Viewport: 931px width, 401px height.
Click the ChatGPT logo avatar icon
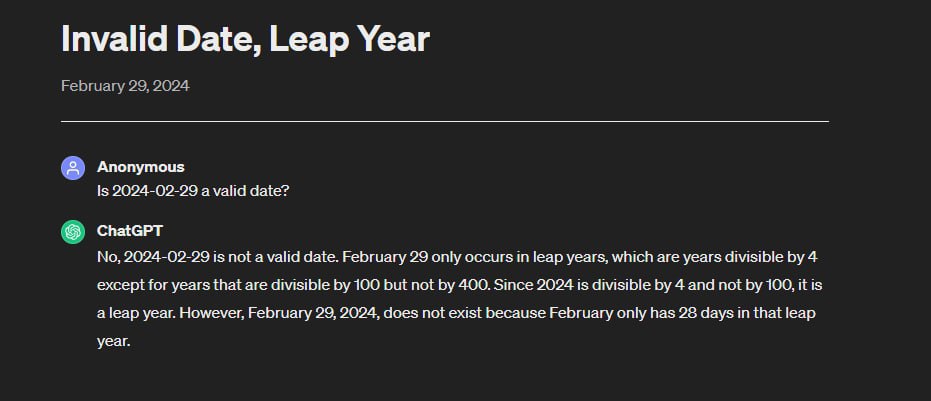[x=72, y=232]
